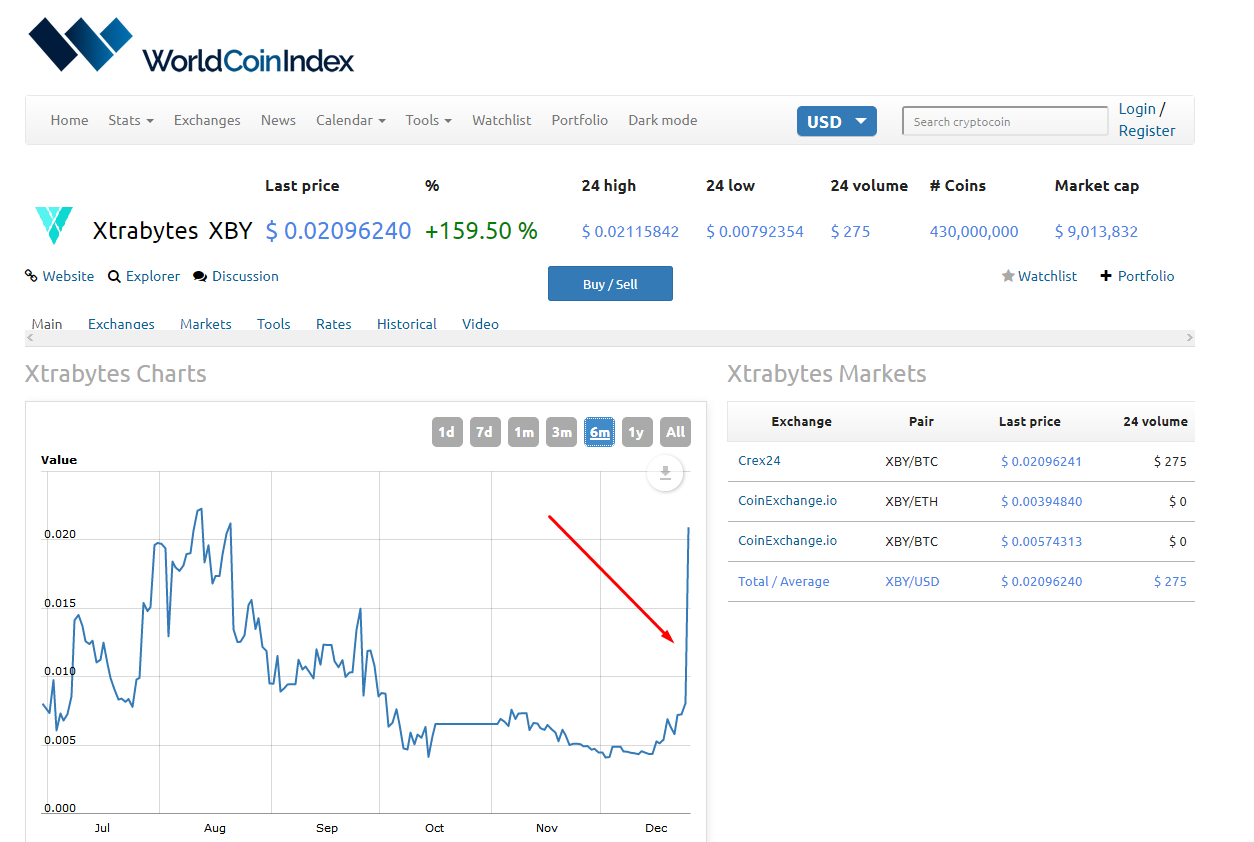
Task: Switch to the Main tab
Action: coord(47,324)
